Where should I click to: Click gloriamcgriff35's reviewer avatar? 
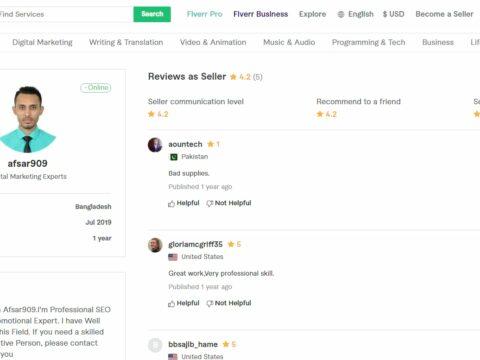point(155,245)
